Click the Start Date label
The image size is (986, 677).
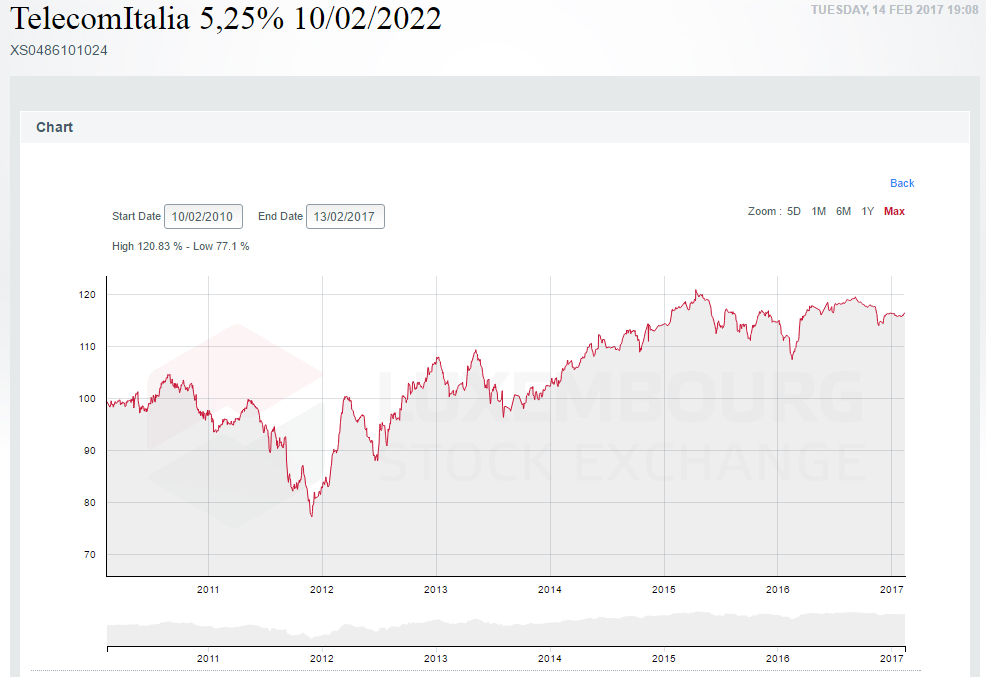136,216
